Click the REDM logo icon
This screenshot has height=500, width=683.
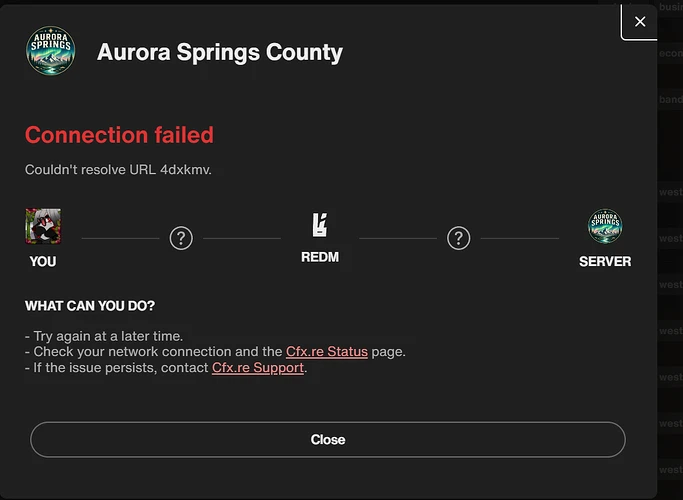[320, 225]
